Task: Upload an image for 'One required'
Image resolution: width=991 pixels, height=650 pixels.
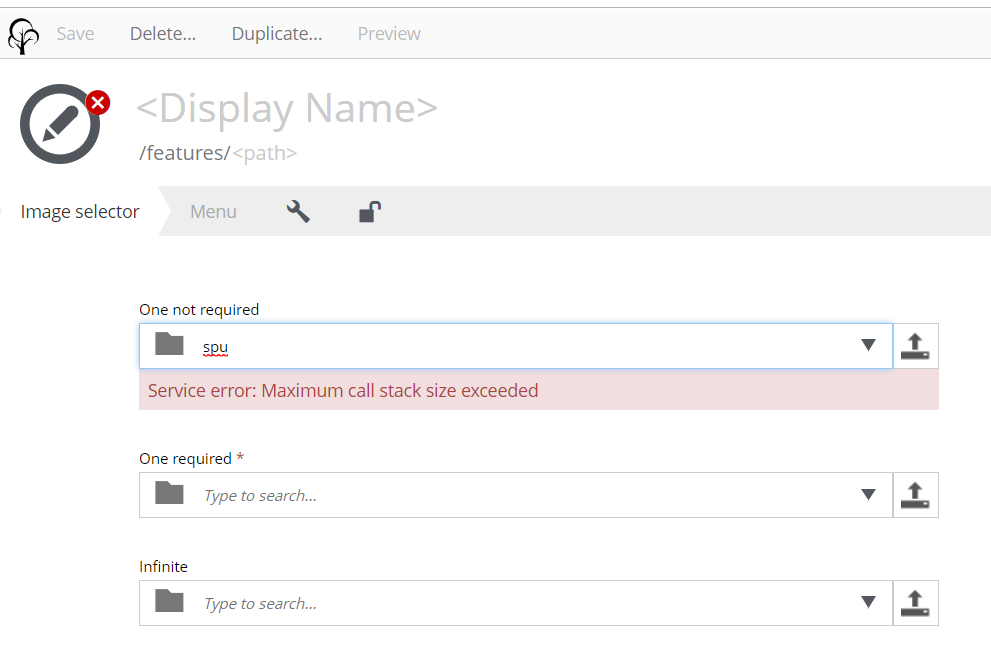Action: pyautogui.click(x=915, y=494)
